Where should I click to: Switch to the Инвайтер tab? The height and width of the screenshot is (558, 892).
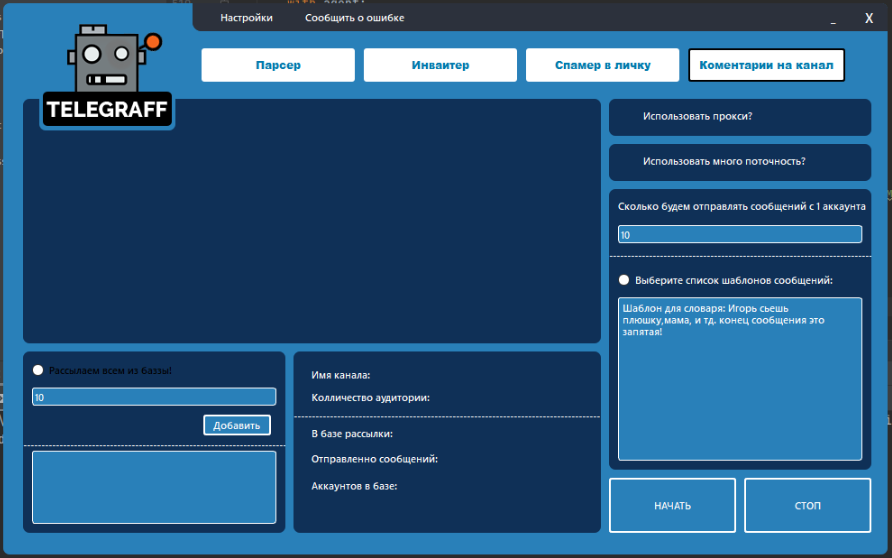point(440,65)
